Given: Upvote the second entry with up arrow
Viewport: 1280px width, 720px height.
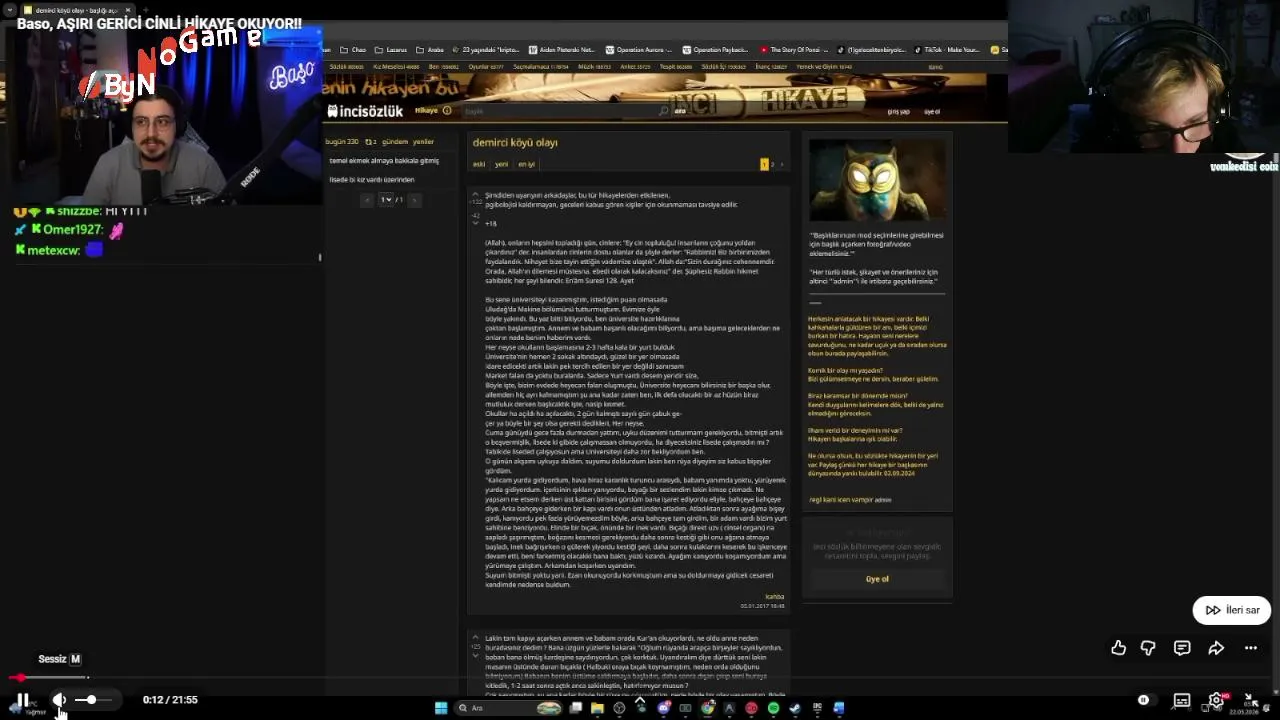Looking at the screenshot, I should (x=476, y=638).
